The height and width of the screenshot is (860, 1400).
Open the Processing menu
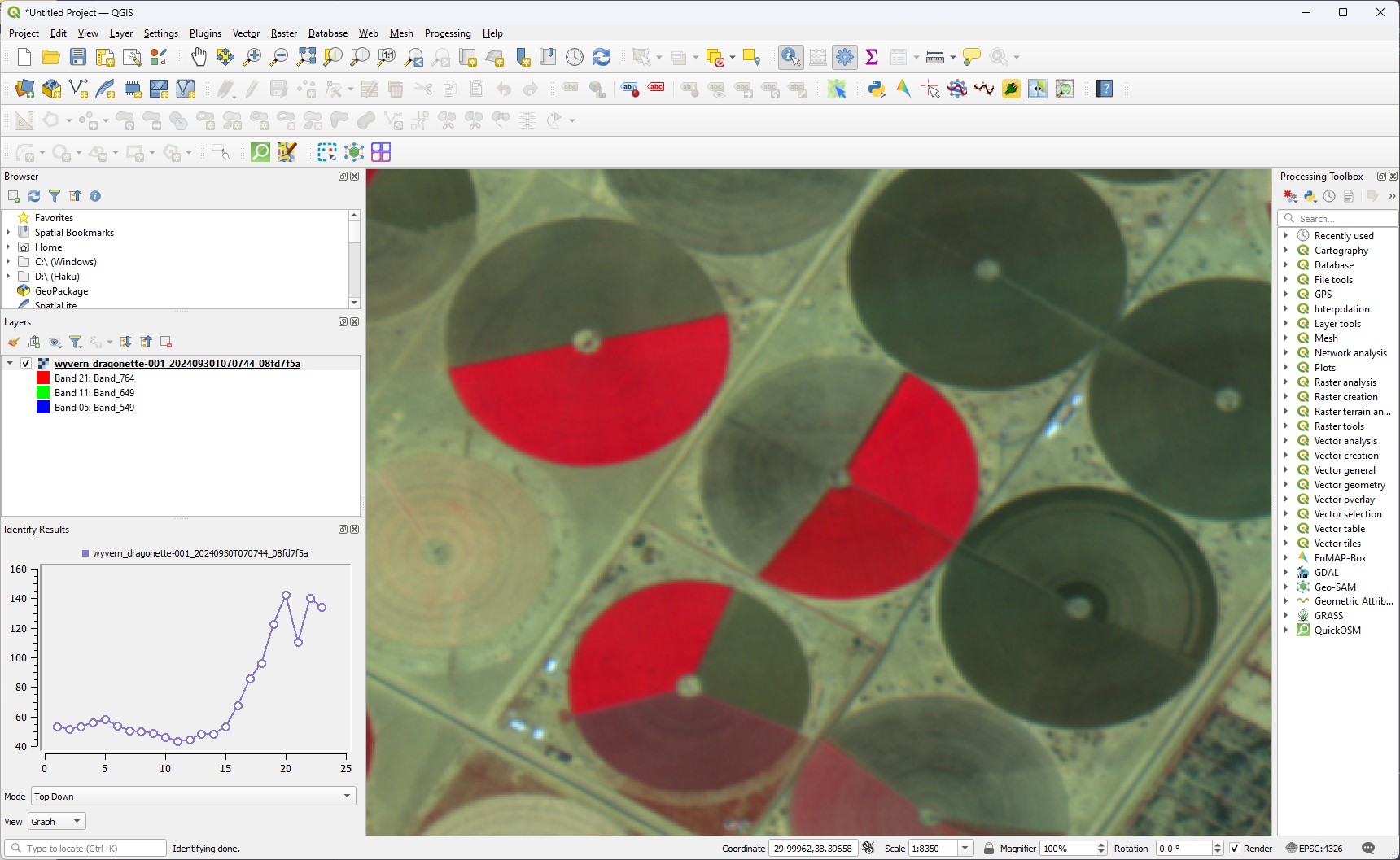[447, 33]
